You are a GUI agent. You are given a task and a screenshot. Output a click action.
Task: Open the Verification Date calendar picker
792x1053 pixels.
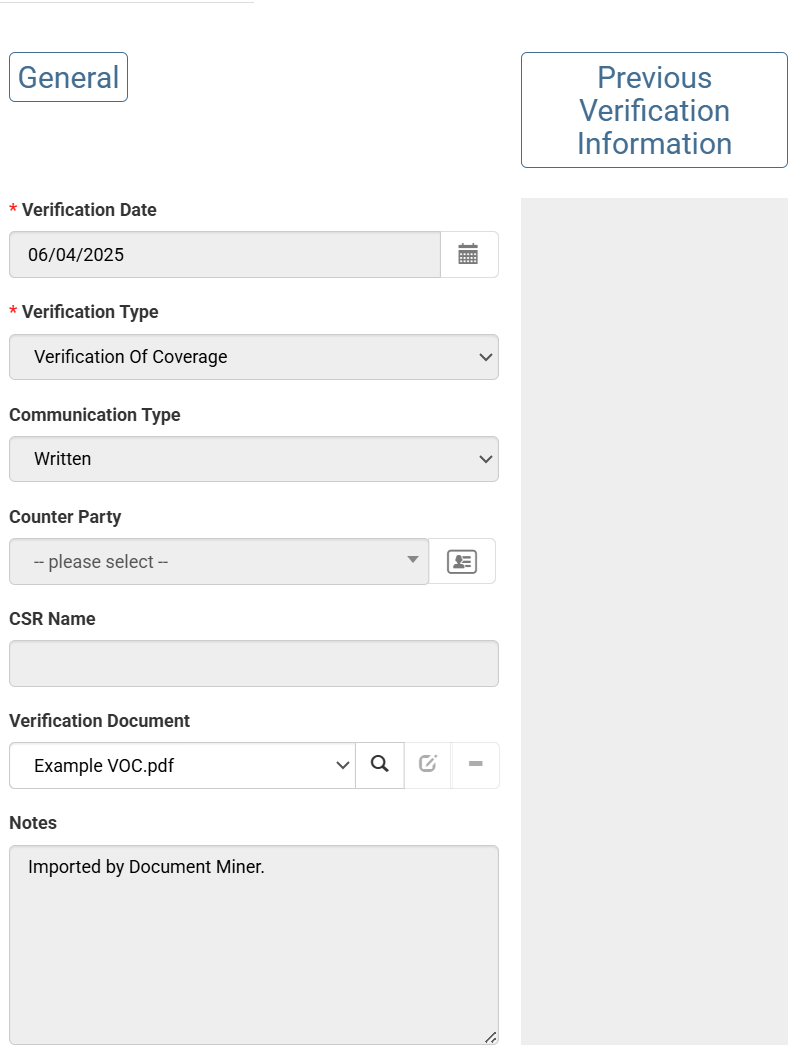coord(468,255)
